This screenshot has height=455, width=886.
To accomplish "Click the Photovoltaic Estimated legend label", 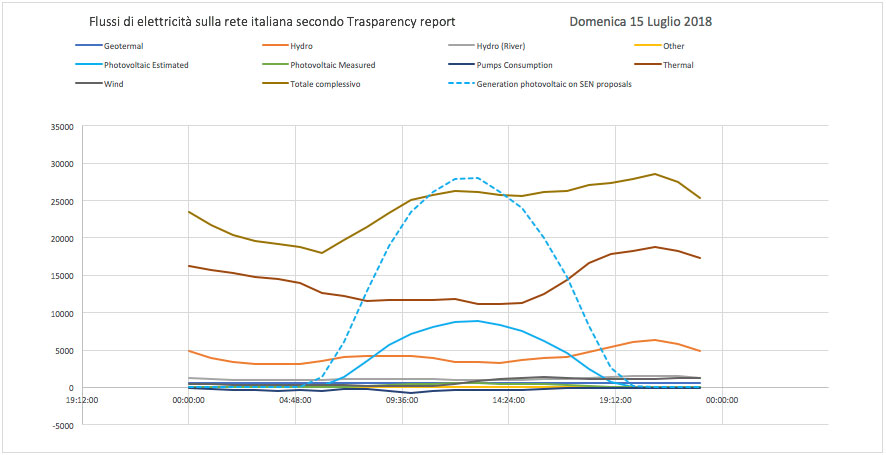I will 146,65.
